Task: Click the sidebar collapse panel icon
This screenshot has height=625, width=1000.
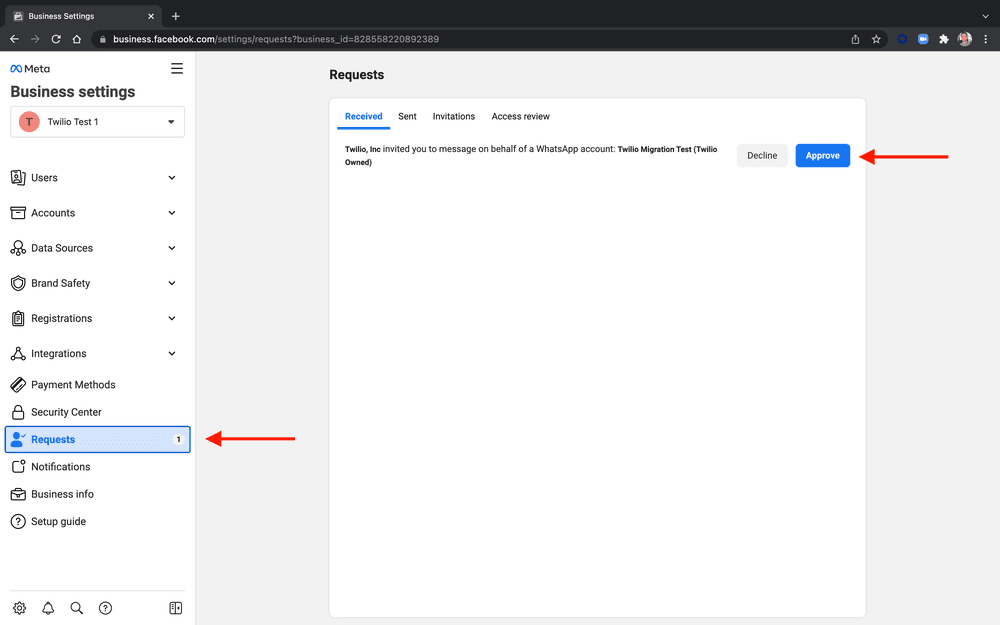Action: click(176, 608)
